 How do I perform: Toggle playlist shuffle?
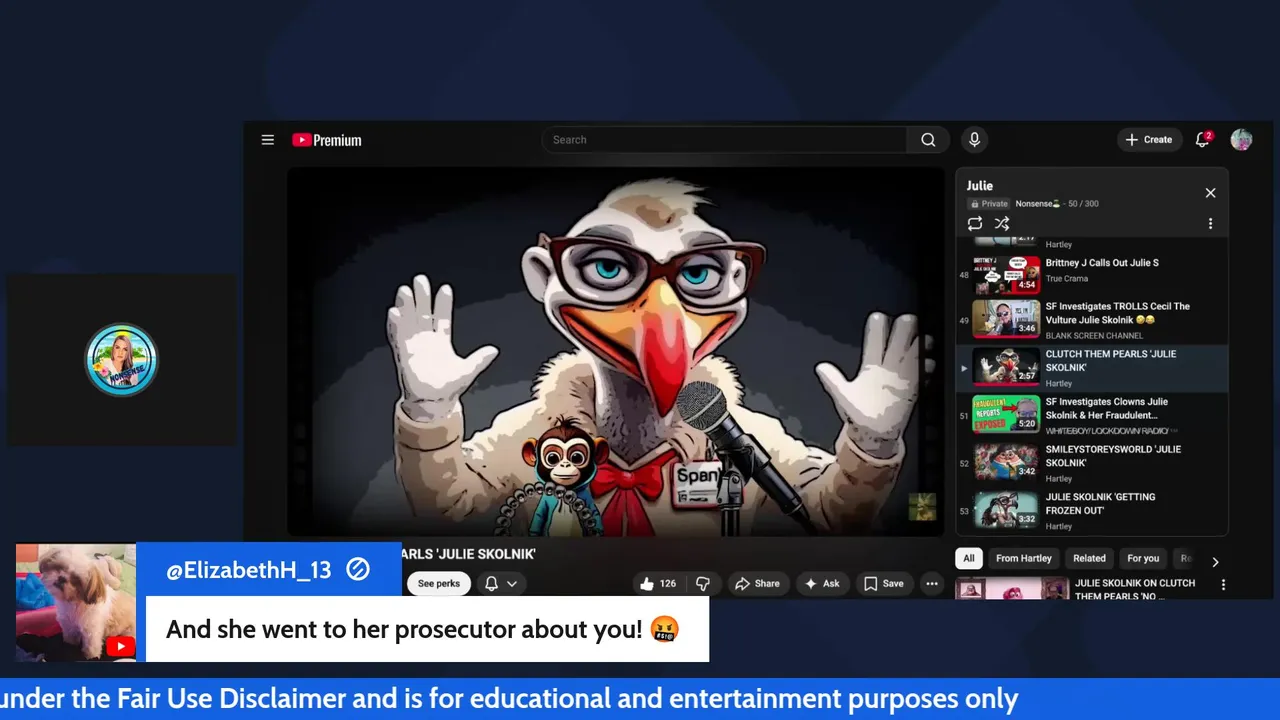click(1002, 224)
